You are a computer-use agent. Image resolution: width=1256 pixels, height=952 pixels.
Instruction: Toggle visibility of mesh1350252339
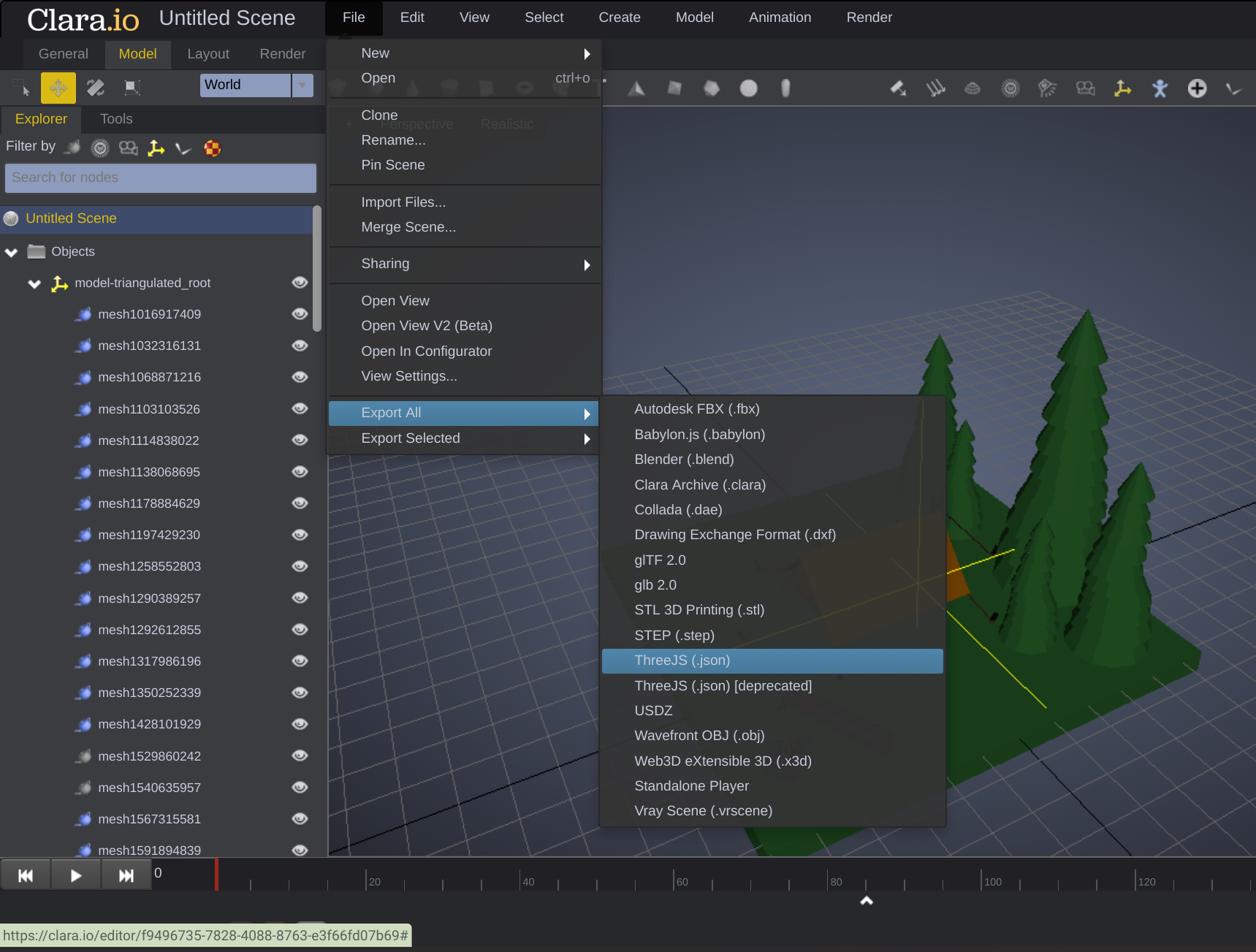pos(300,693)
